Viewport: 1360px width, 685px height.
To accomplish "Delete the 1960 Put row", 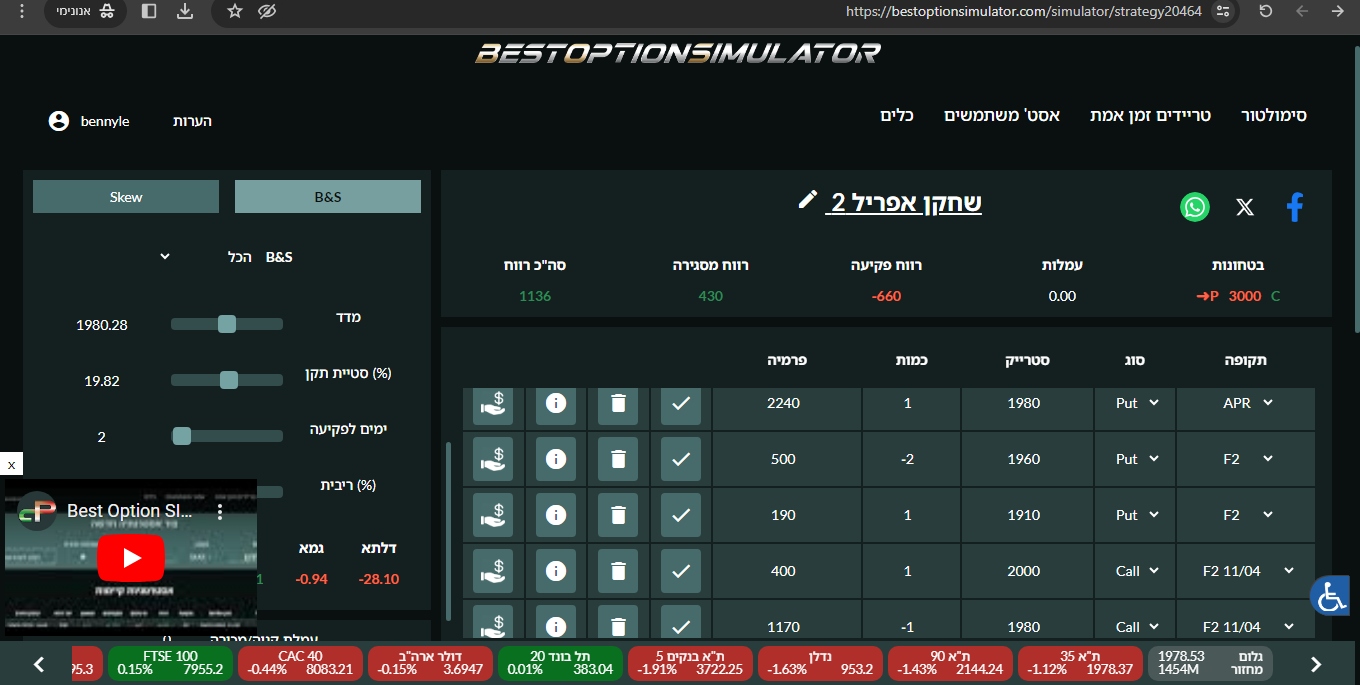I will (x=618, y=459).
